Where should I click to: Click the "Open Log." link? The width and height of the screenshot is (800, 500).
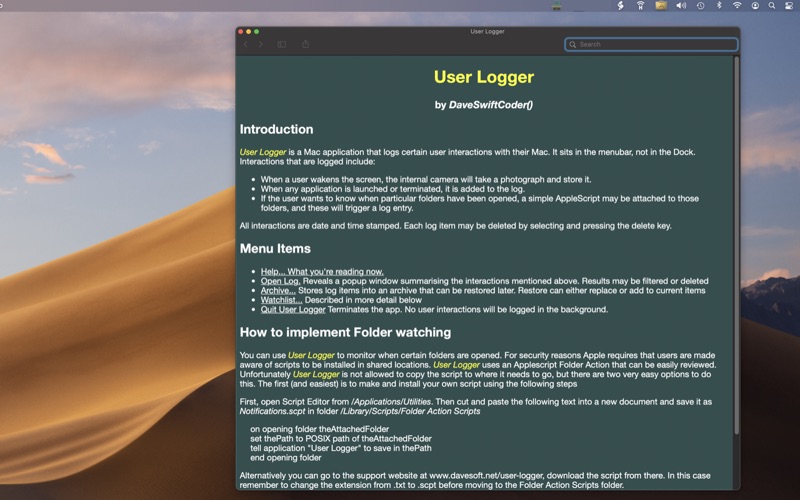(280, 281)
